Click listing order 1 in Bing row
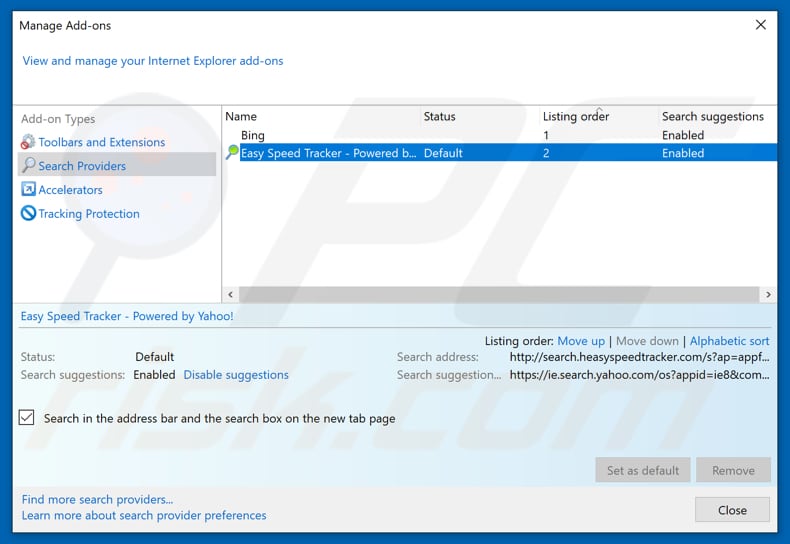Screen dimensions: 790x544 (x=546, y=135)
